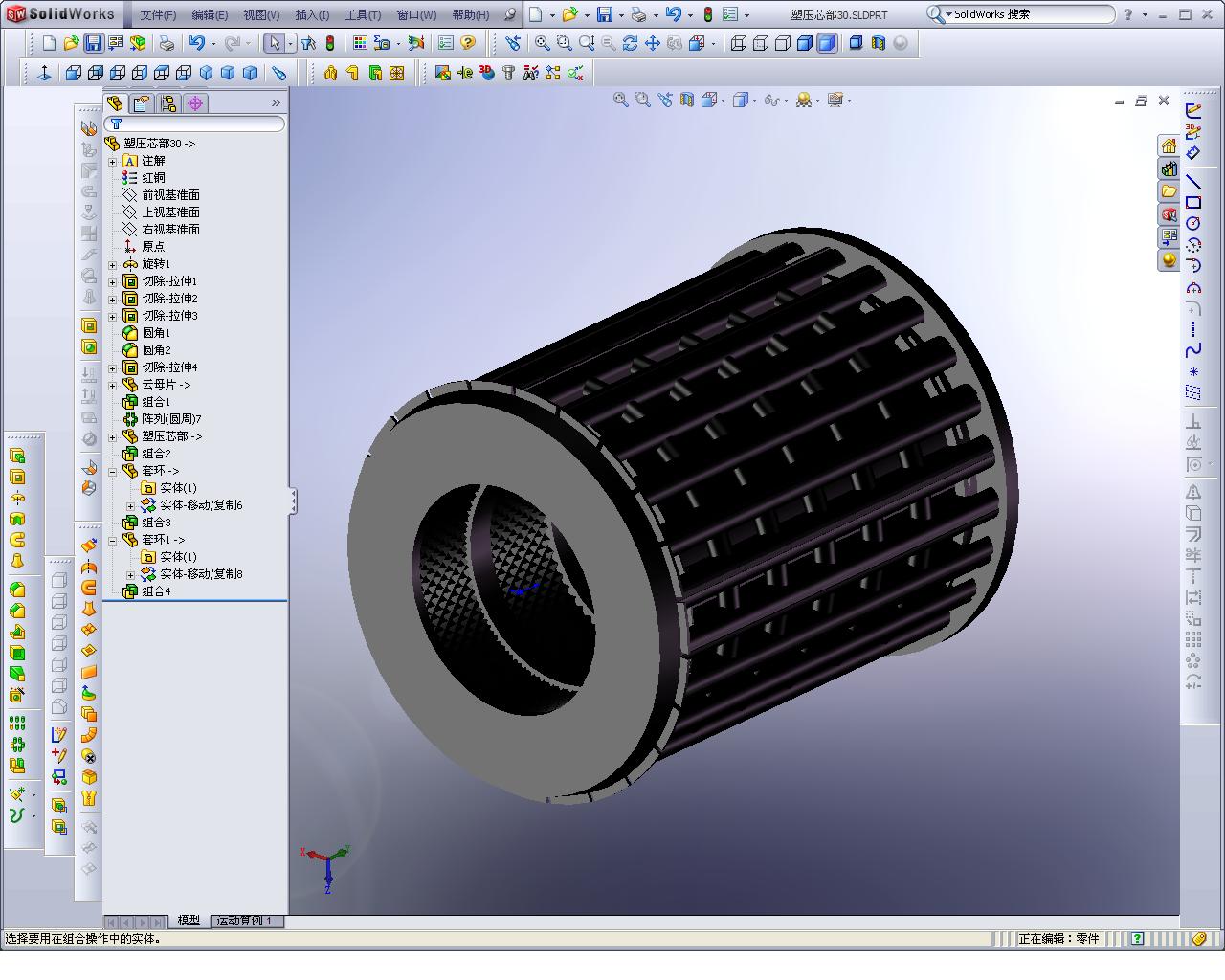Click the Pan view tool

point(652,43)
